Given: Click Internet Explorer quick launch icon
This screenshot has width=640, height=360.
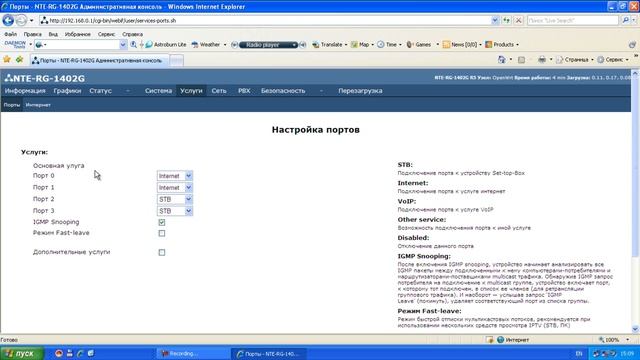Looking at the screenshot, I should 80,353.
